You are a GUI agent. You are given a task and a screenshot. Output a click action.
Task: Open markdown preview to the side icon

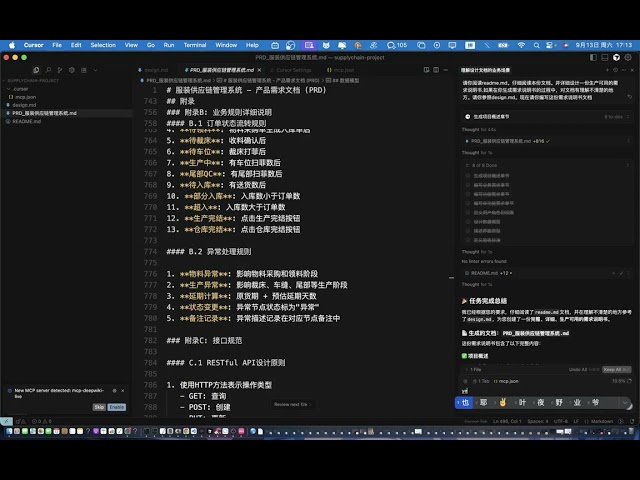pos(427,70)
